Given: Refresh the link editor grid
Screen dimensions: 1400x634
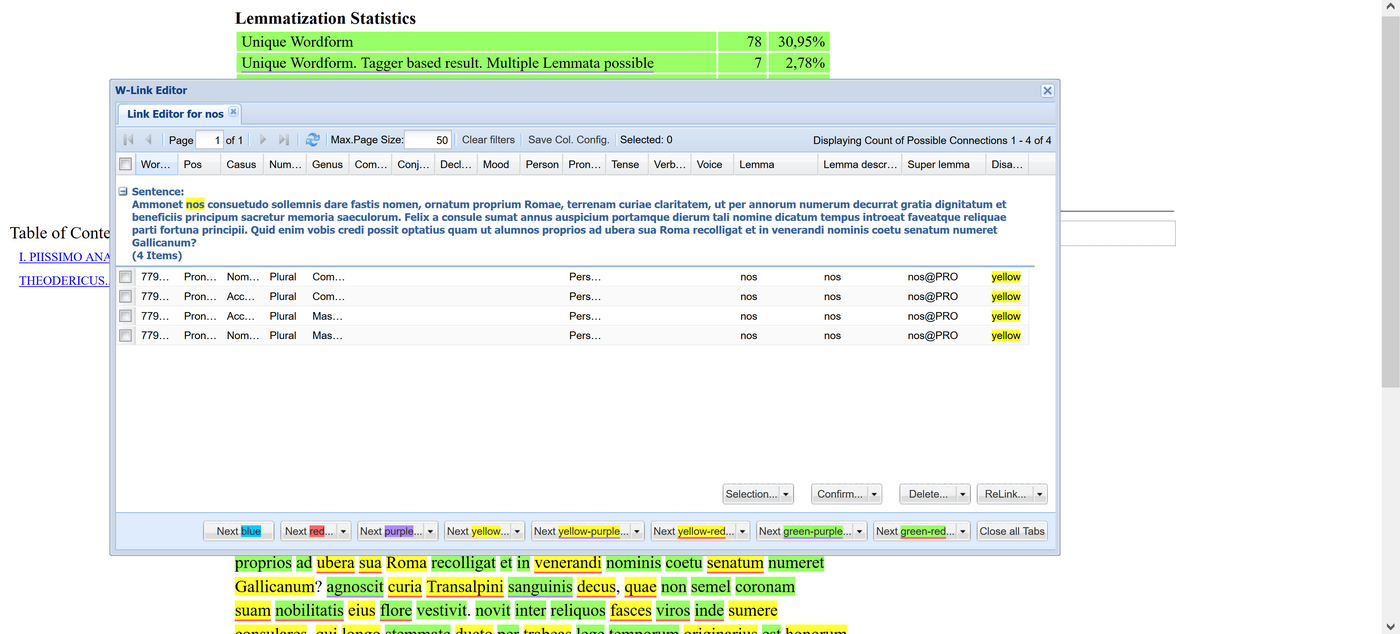Looking at the screenshot, I should click(313, 140).
